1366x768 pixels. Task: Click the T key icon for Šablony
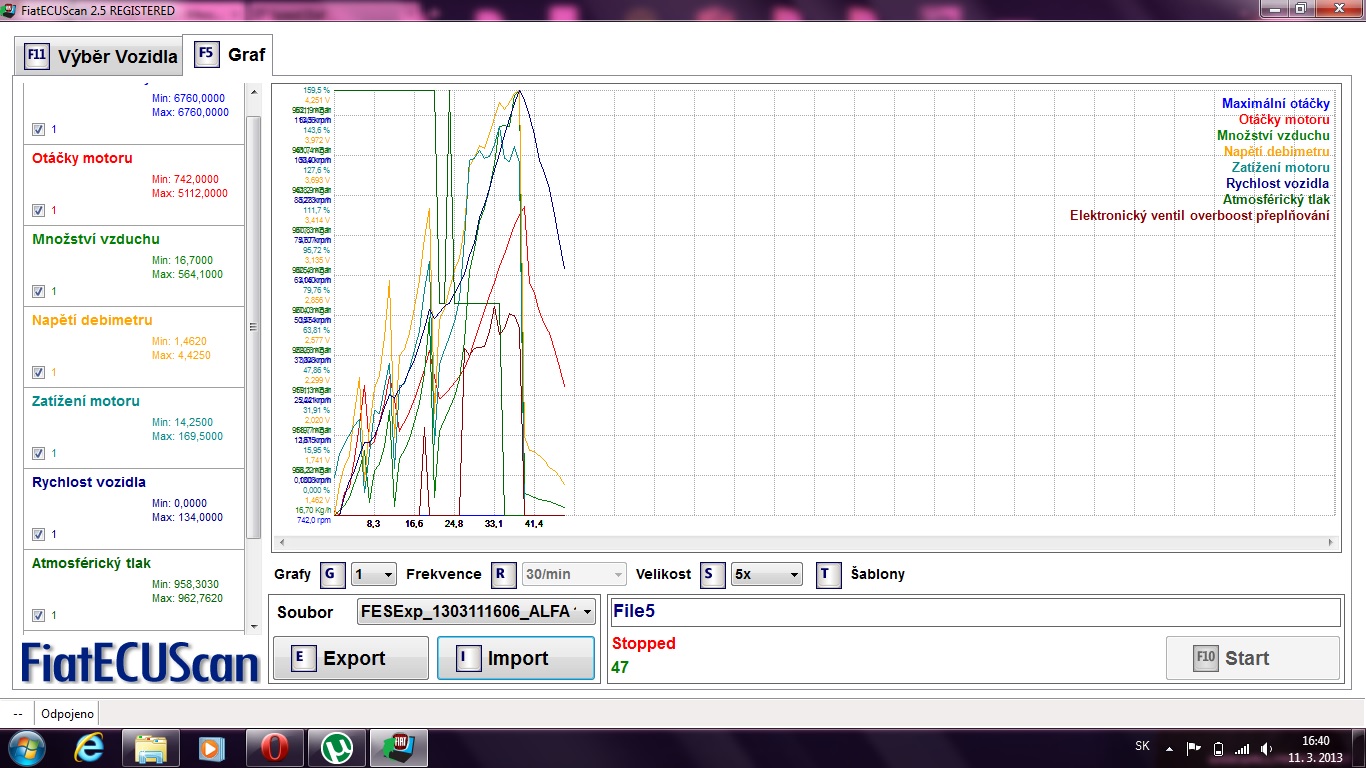click(x=828, y=575)
